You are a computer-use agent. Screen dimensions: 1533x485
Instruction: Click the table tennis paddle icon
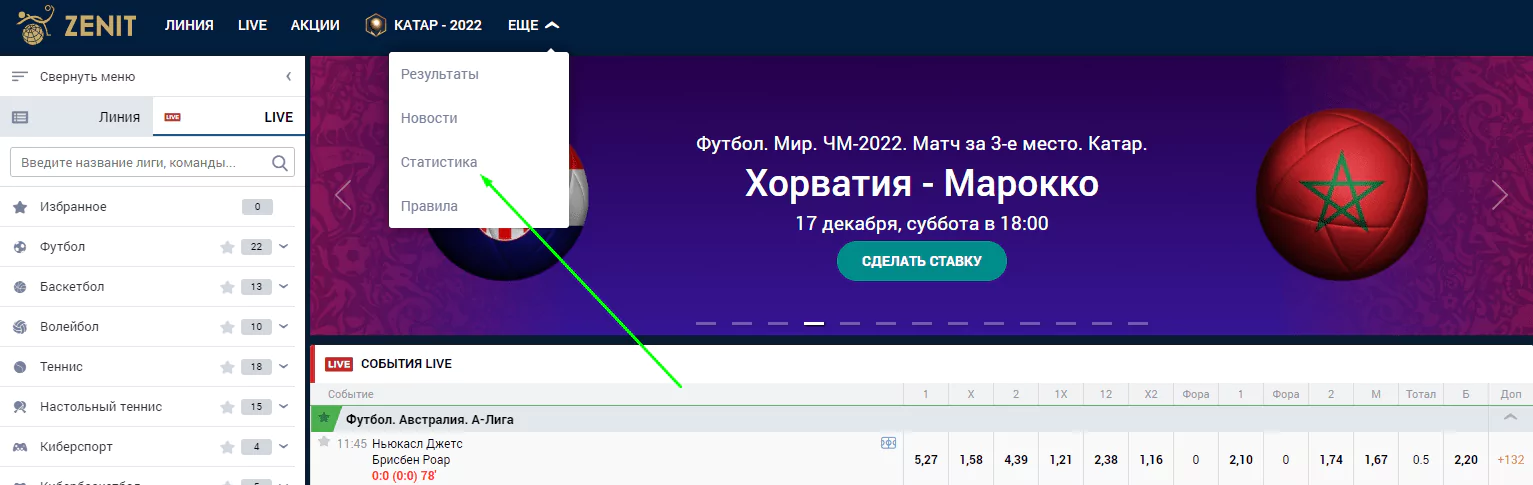click(20, 407)
